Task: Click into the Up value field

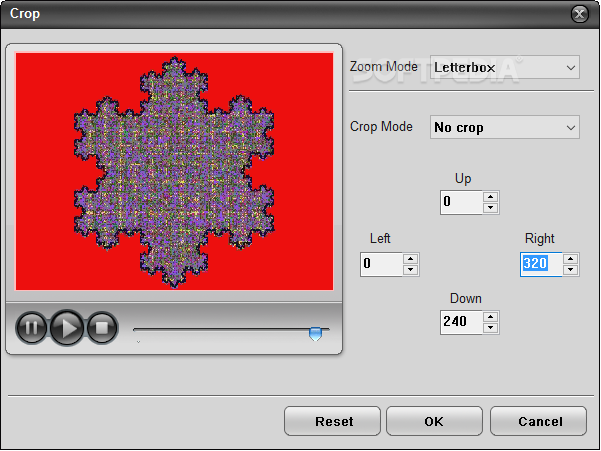Action: tap(461, 202)
